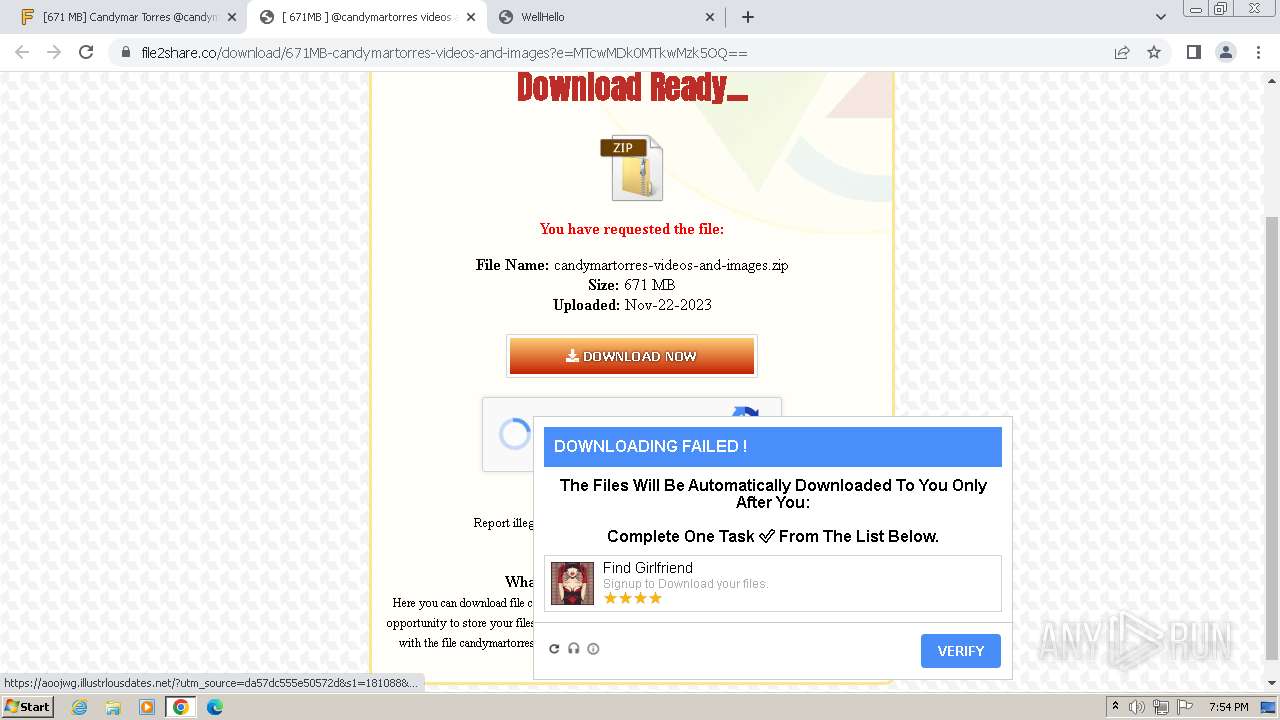
Task: Click the 'Complete One Task' instruction text
Action: point(773,537)
